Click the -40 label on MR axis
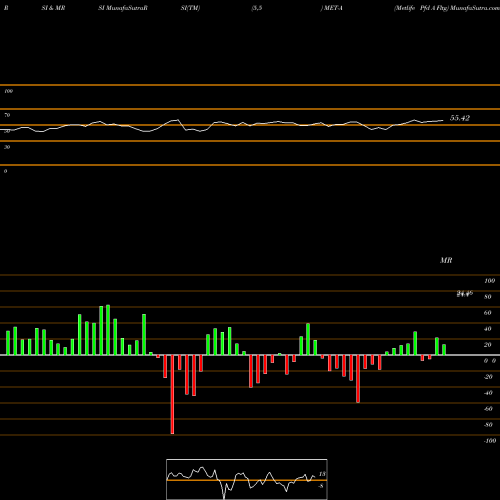 point(488,393)
